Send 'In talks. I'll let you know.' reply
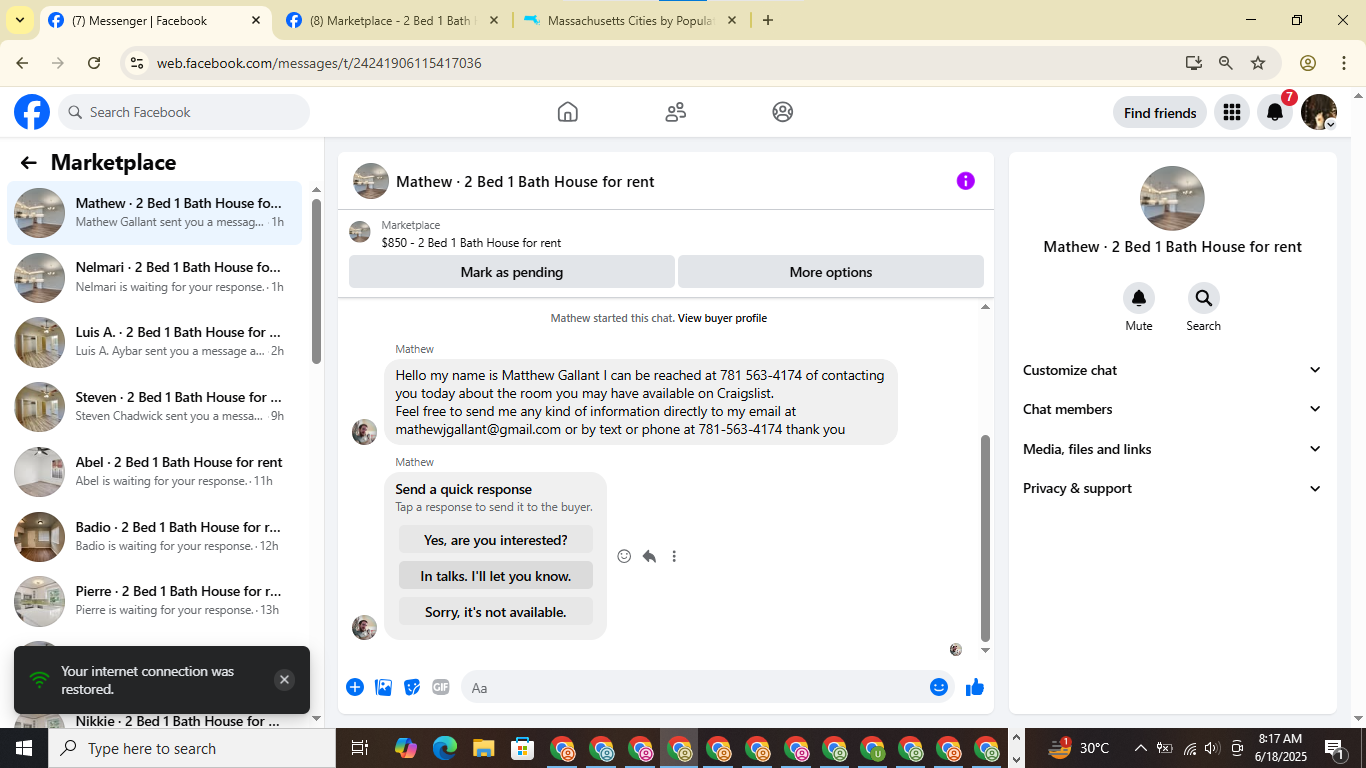 [496, 576]
